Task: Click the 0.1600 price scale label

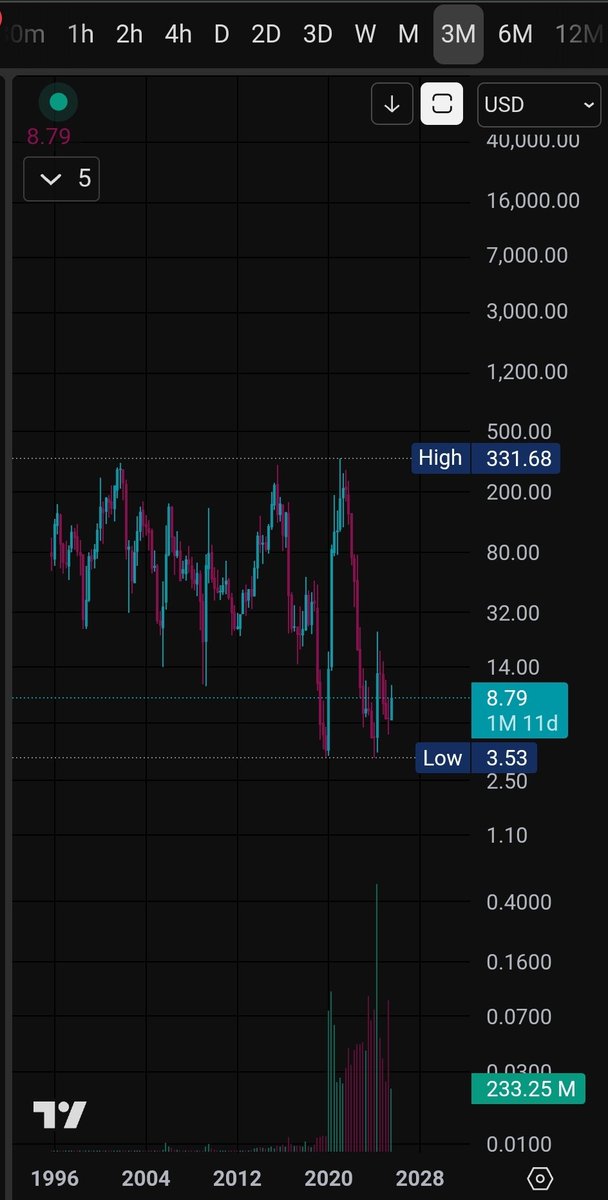Action: click(519, 962)
